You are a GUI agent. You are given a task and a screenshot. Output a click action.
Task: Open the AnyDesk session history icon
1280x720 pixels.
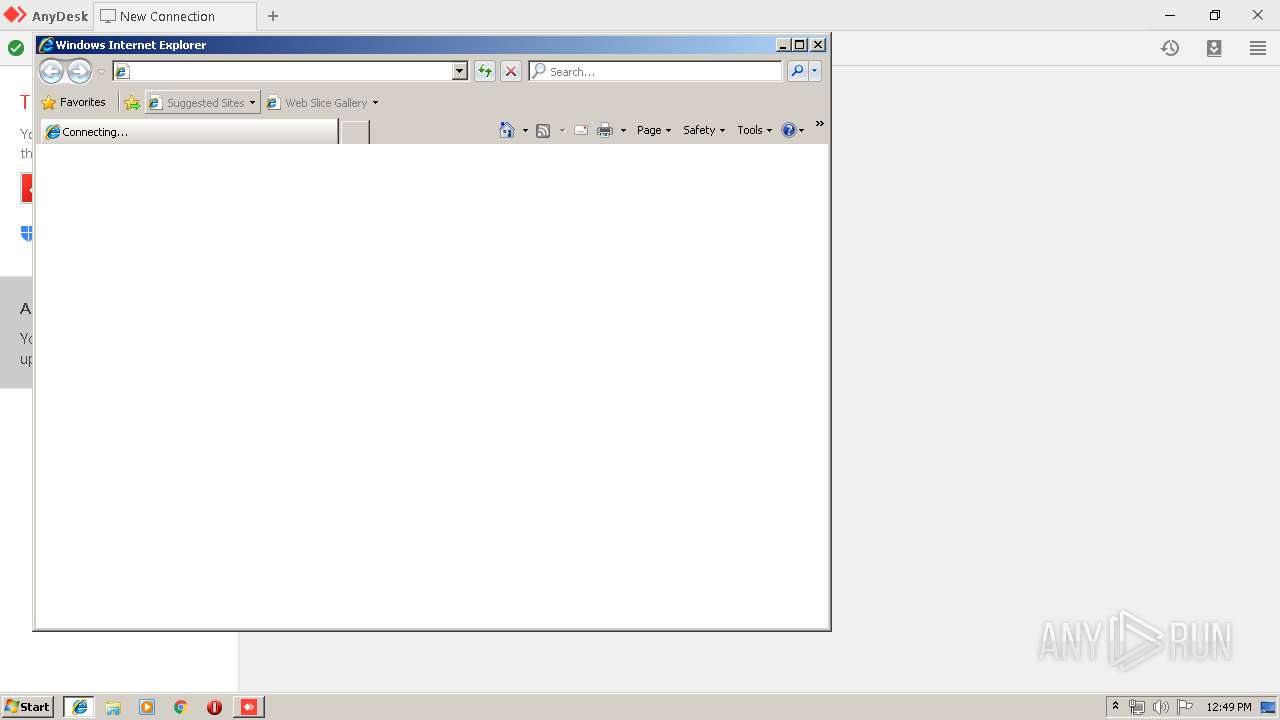pos(1170,48)
